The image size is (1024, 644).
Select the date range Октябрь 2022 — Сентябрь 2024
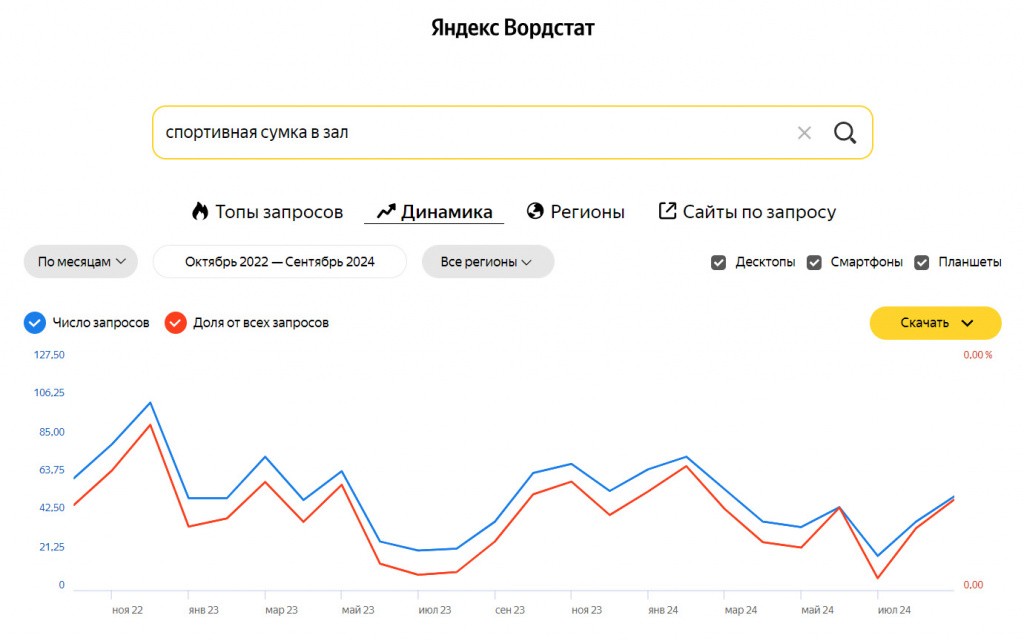click(x=280, y=262)
